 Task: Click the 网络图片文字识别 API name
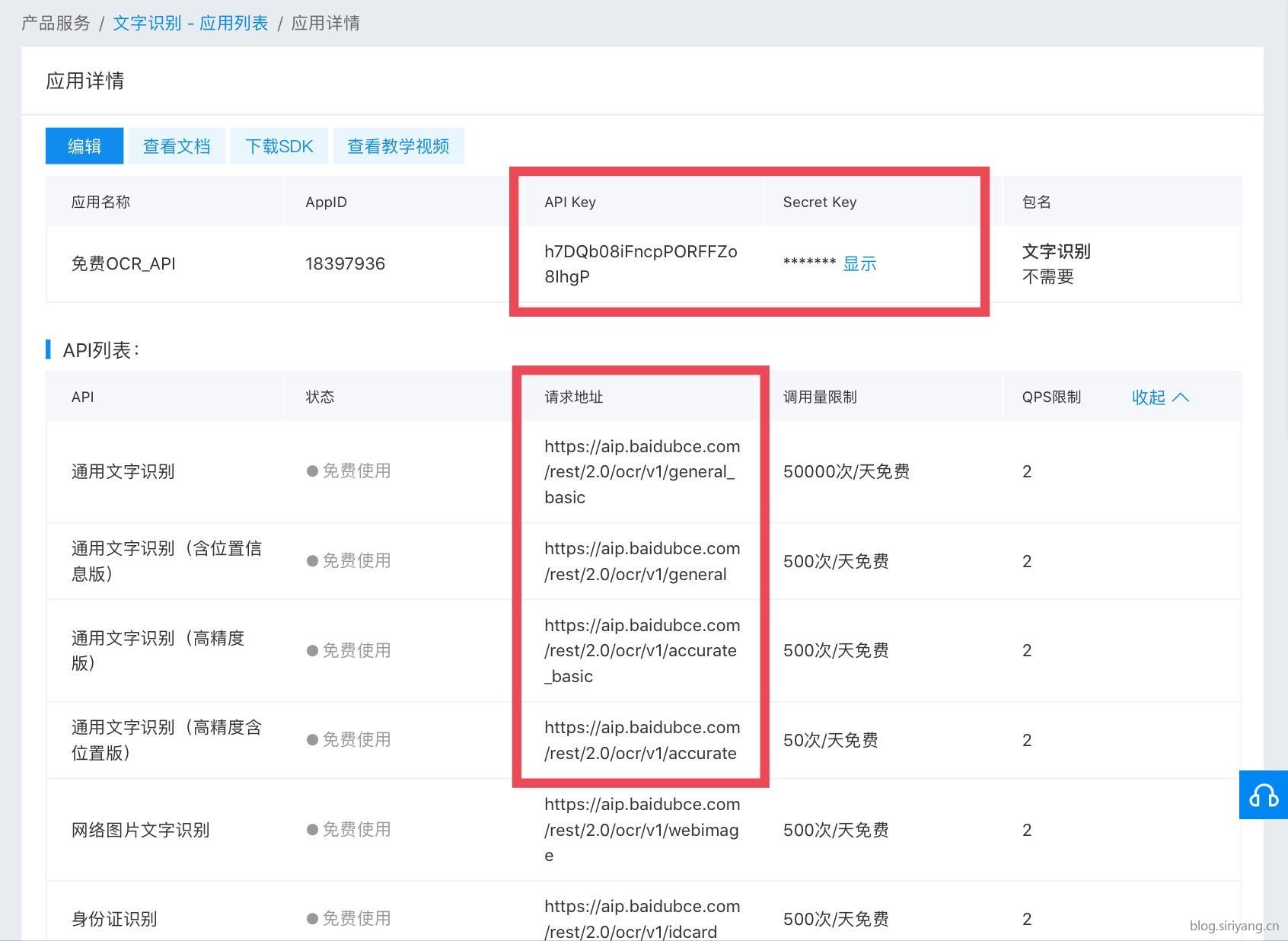click(x=140, y=830)
